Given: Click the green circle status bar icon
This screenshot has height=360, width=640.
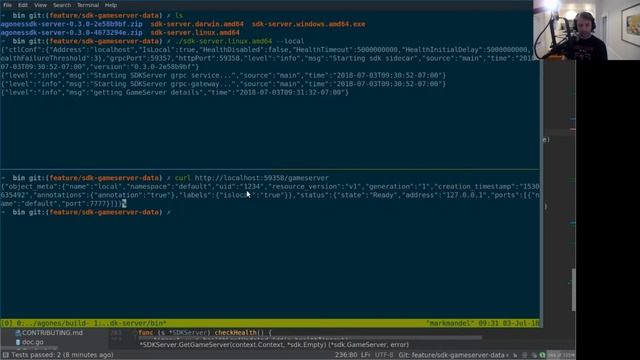Looking at the screenshot, I should click(x=542, y=355).
